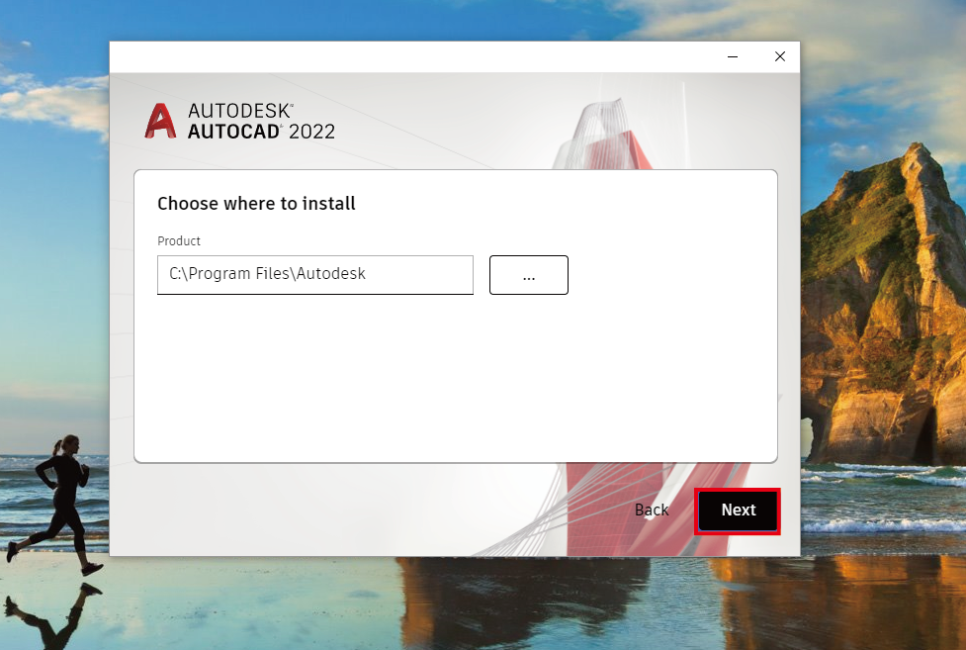This screenshot has width=966, height=650.
Task: Minimize the AutoCAD installer window
Action: (733, 57)
